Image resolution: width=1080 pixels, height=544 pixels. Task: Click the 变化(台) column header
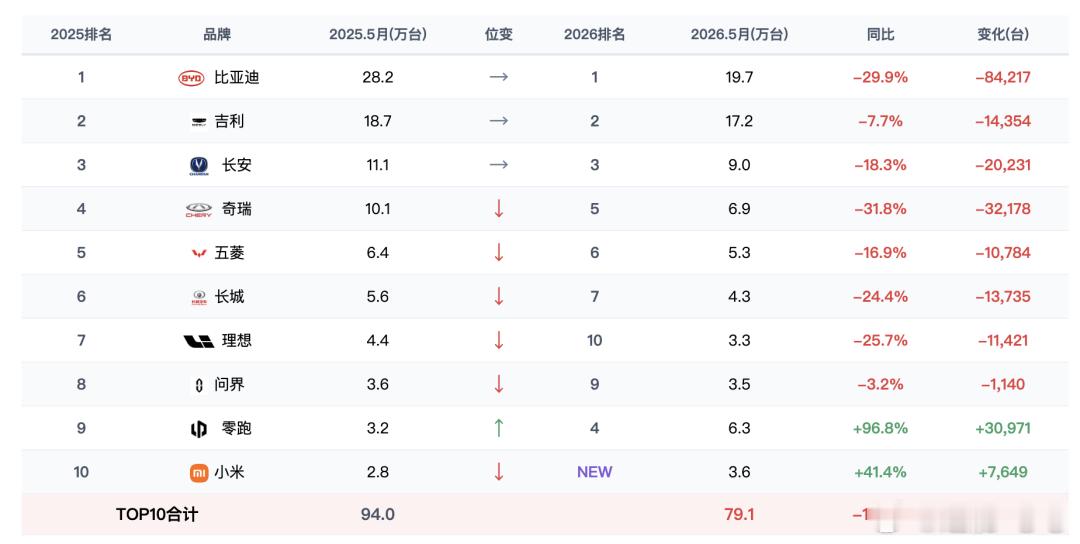[1003, 34]
